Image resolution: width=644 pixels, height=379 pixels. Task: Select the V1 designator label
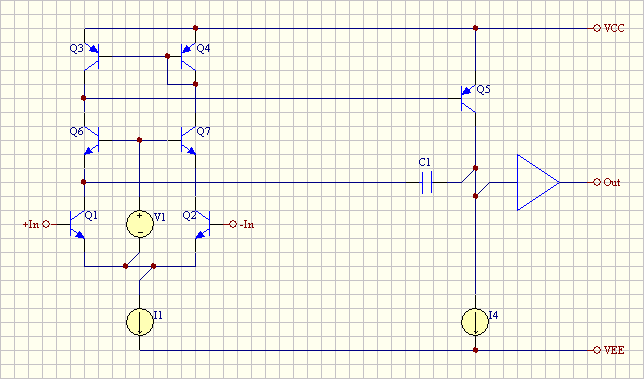(x=159, y=217)
